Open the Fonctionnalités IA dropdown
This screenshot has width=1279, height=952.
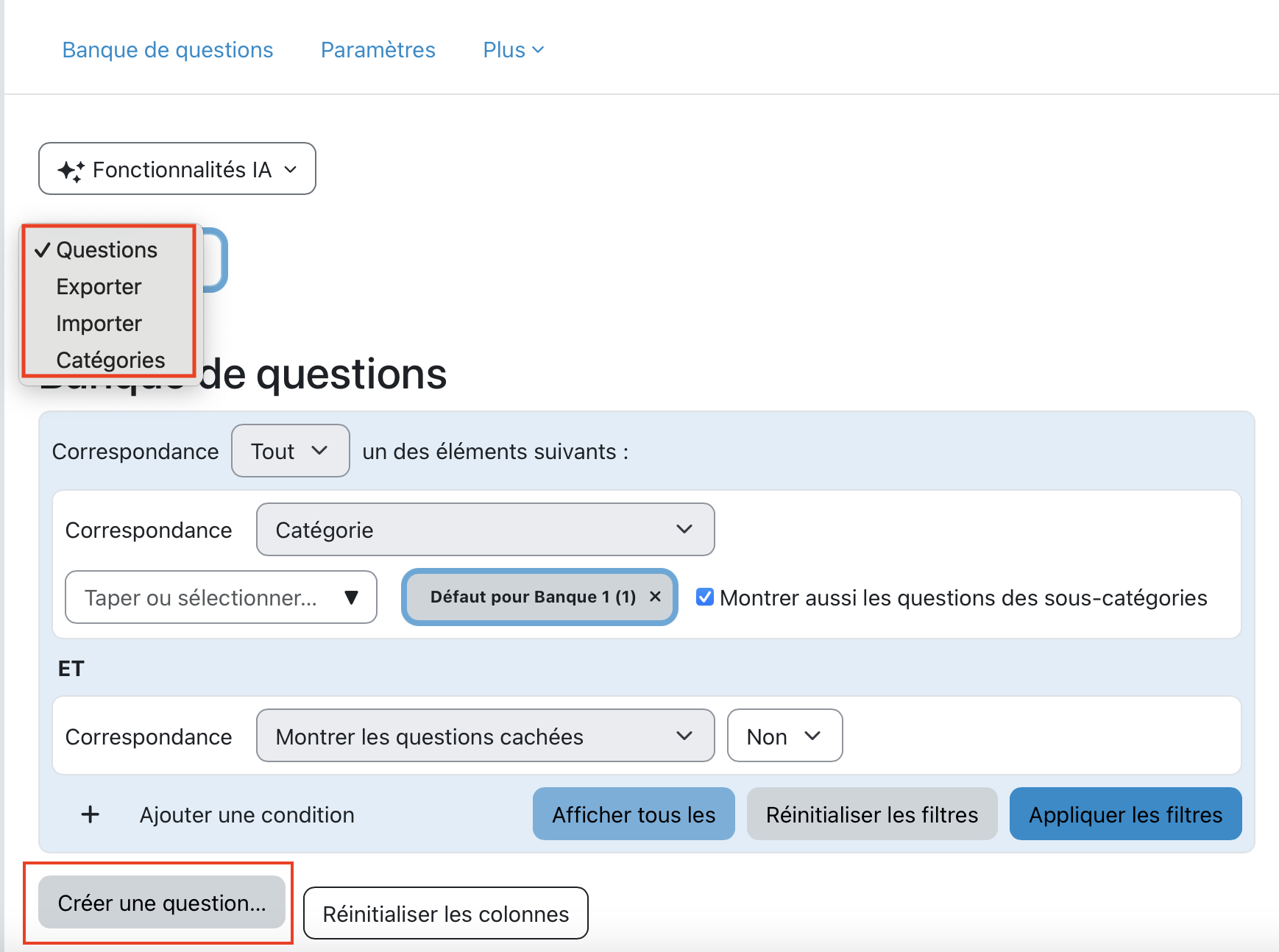tap(177, 169)
